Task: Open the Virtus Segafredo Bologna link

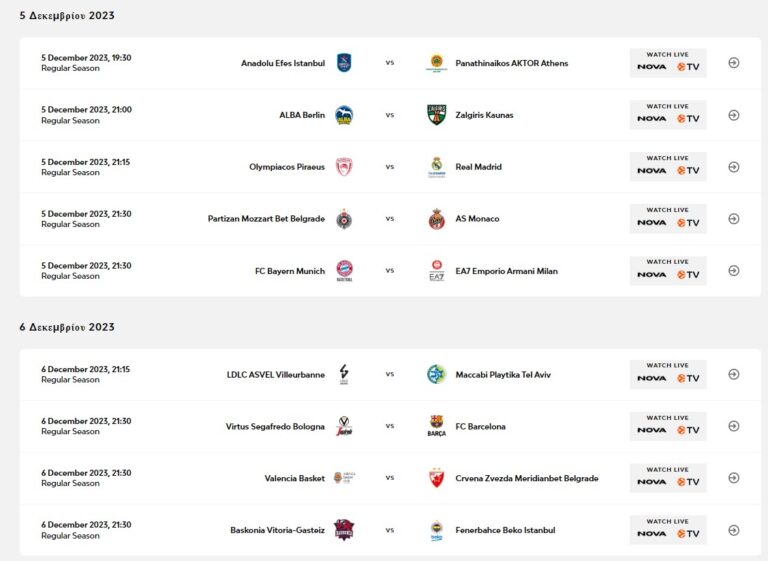Action: click(x=275, y=427)
